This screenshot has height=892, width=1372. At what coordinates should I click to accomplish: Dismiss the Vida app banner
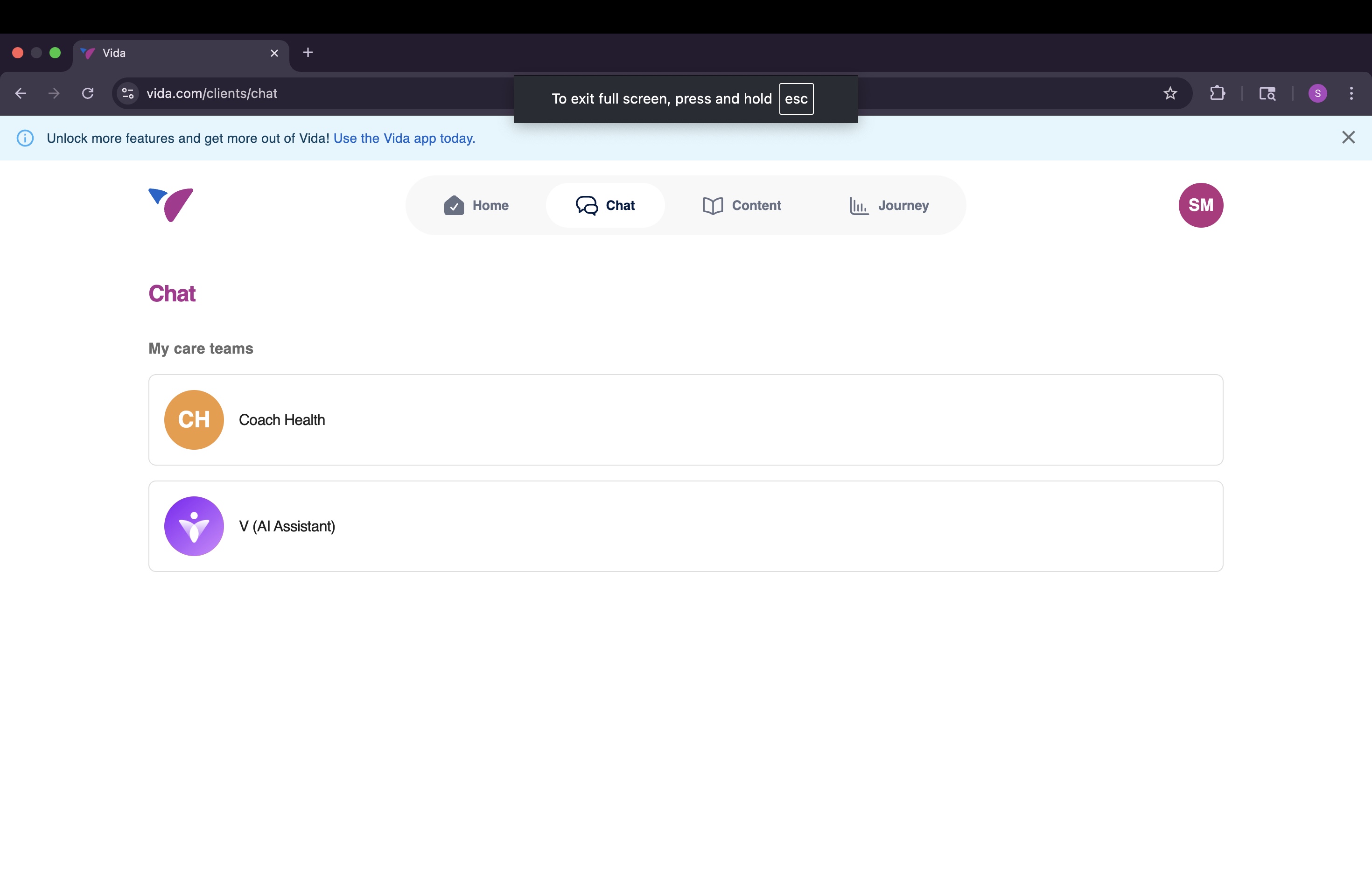click(1348, 137)
